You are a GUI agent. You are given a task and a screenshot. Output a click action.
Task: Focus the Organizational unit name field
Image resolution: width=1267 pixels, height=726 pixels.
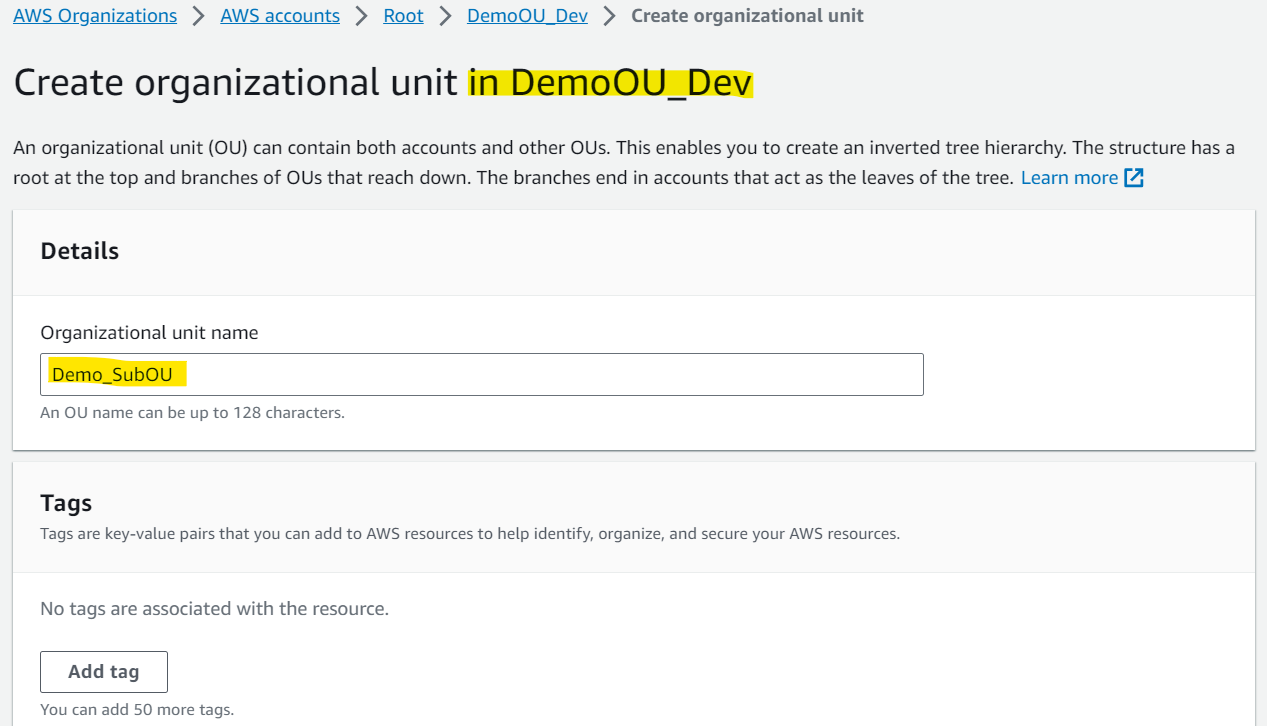click(482, 374)
